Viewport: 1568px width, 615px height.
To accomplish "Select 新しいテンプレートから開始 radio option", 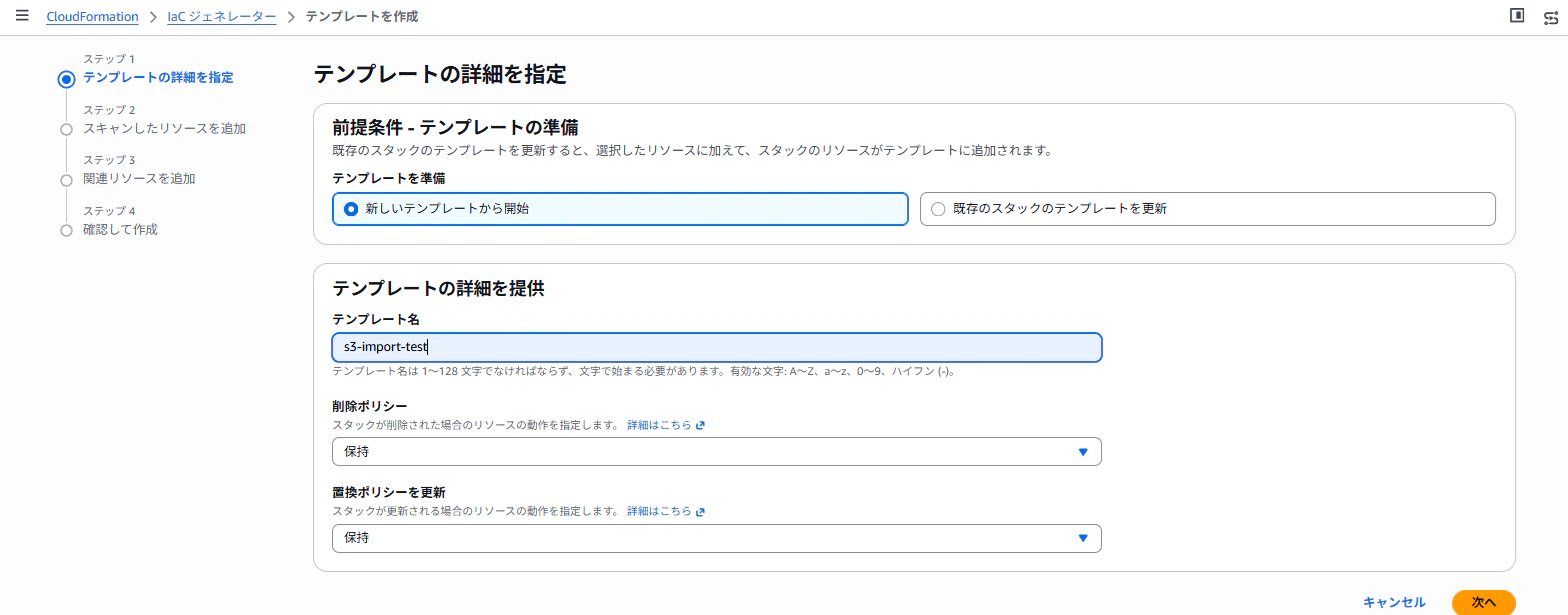I will [620, 209].
